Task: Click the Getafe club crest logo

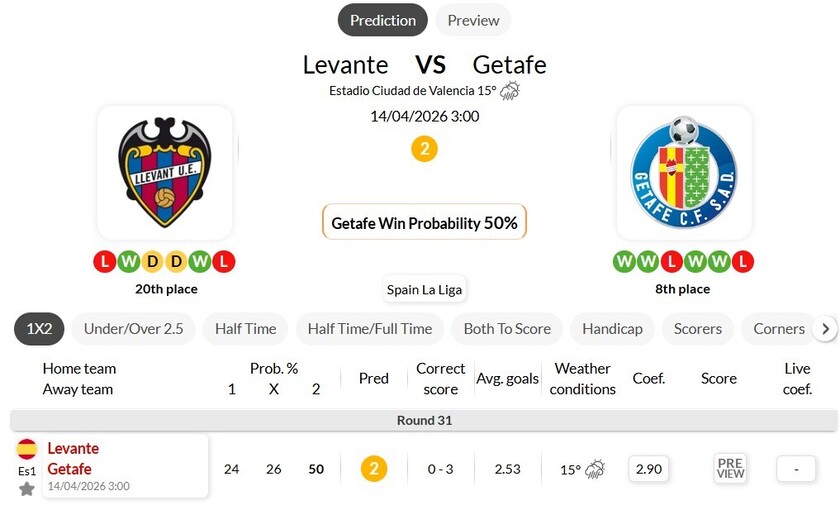Action: click(684, 172)
